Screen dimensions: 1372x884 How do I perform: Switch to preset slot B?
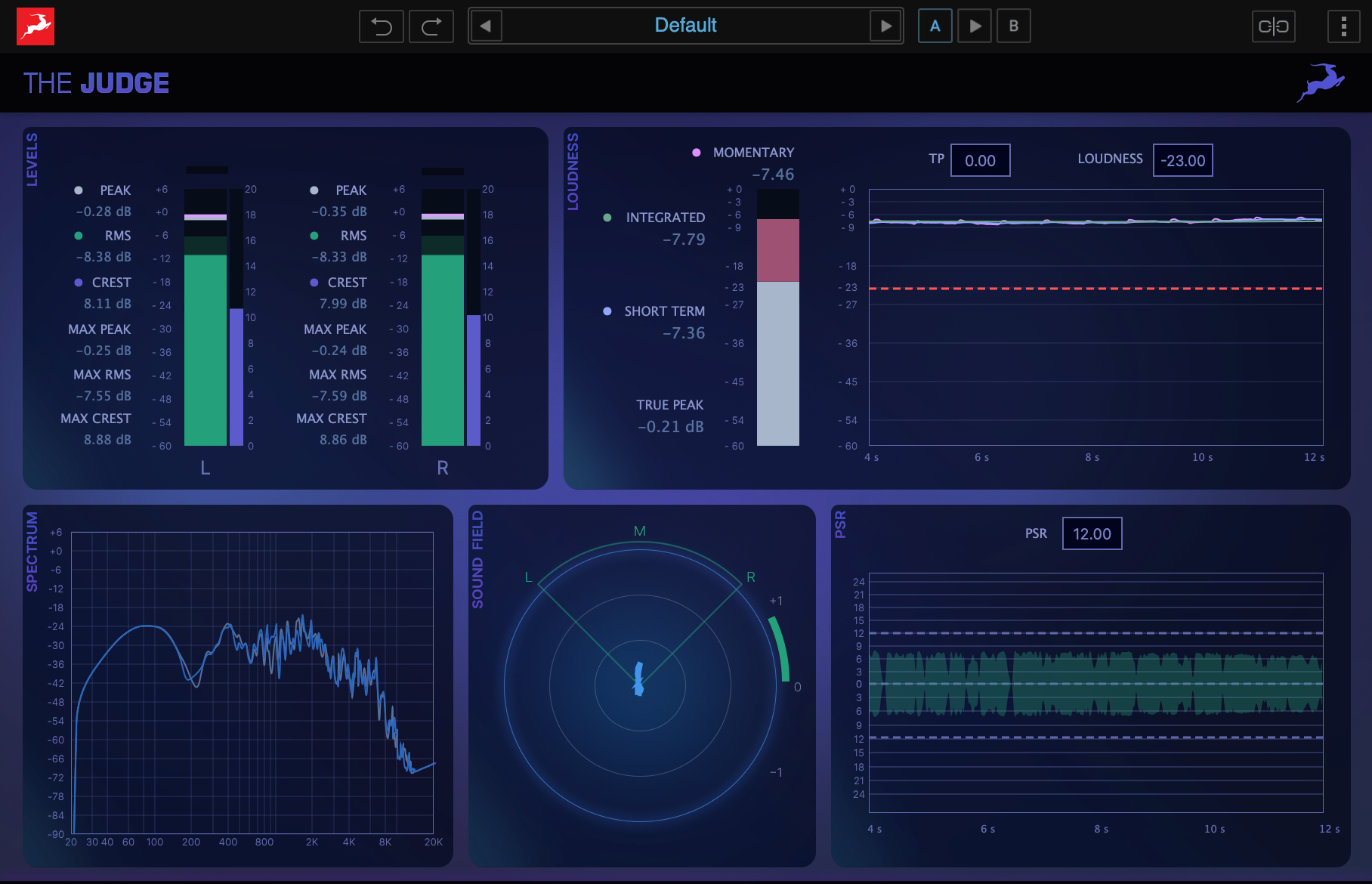[x=1013, y=26]
